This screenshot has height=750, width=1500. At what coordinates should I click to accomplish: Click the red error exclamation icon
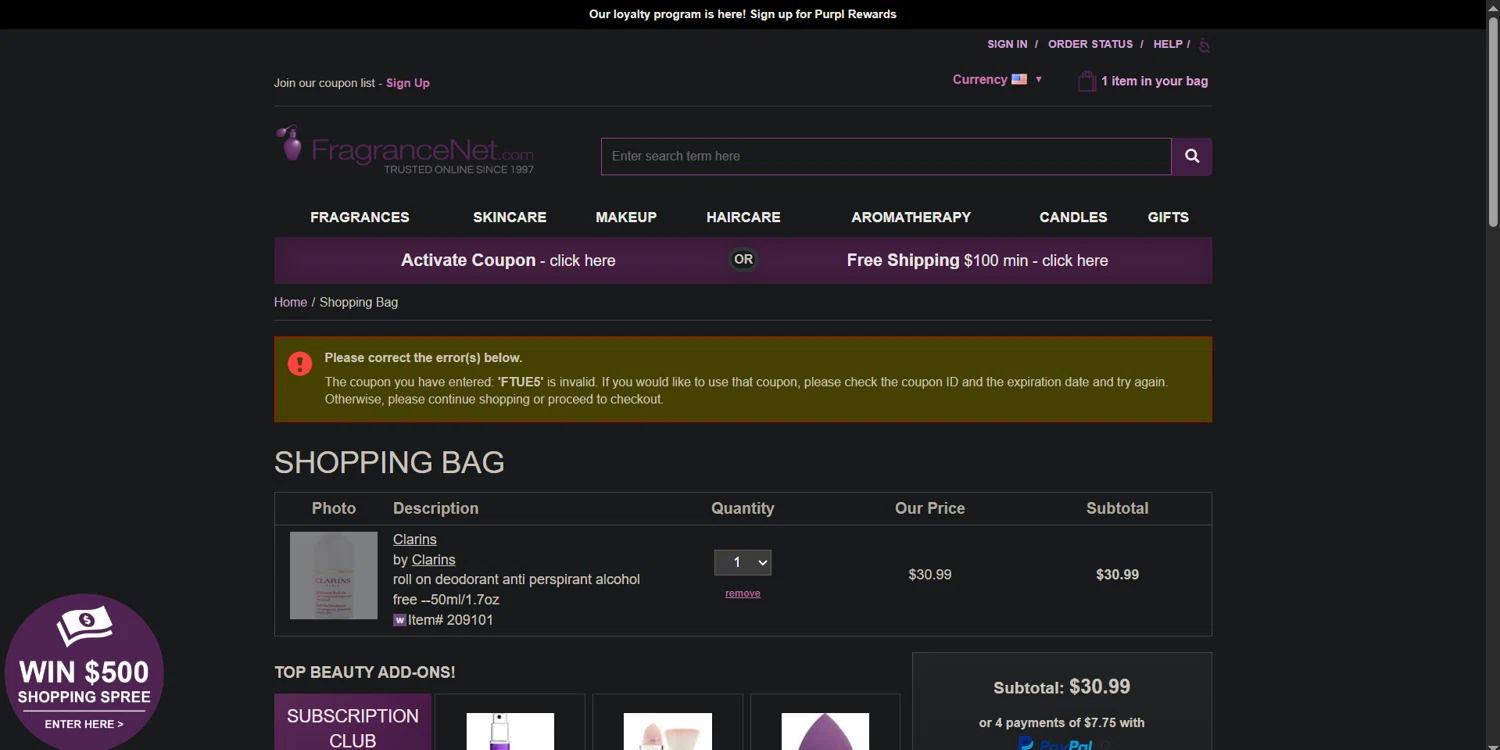(300, 363)
